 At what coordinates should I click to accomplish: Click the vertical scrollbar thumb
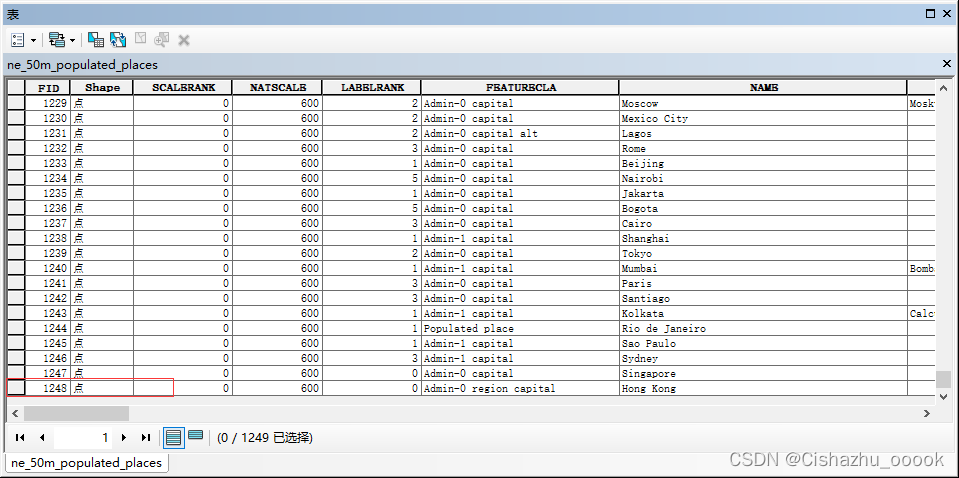pos(943,379)
